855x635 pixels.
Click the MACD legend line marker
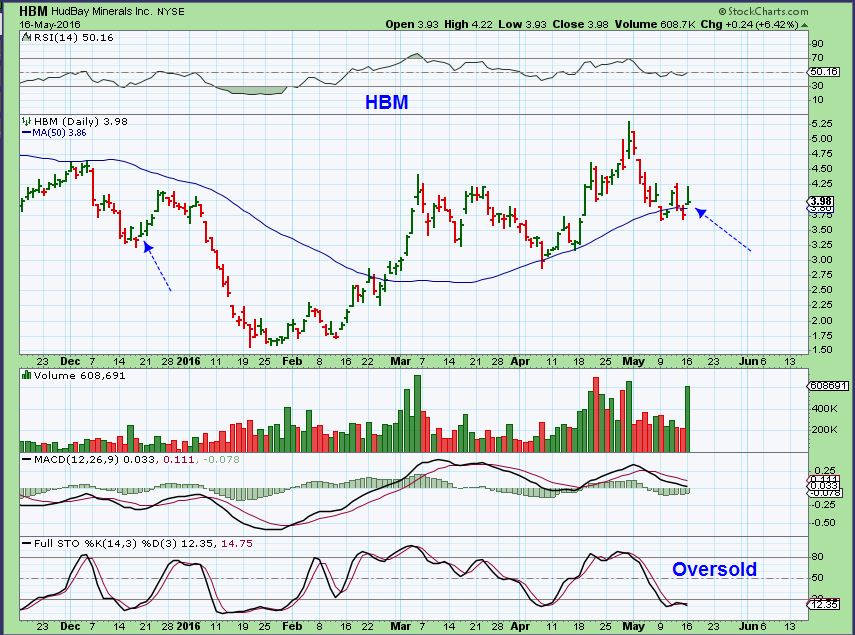coord(26,460)
